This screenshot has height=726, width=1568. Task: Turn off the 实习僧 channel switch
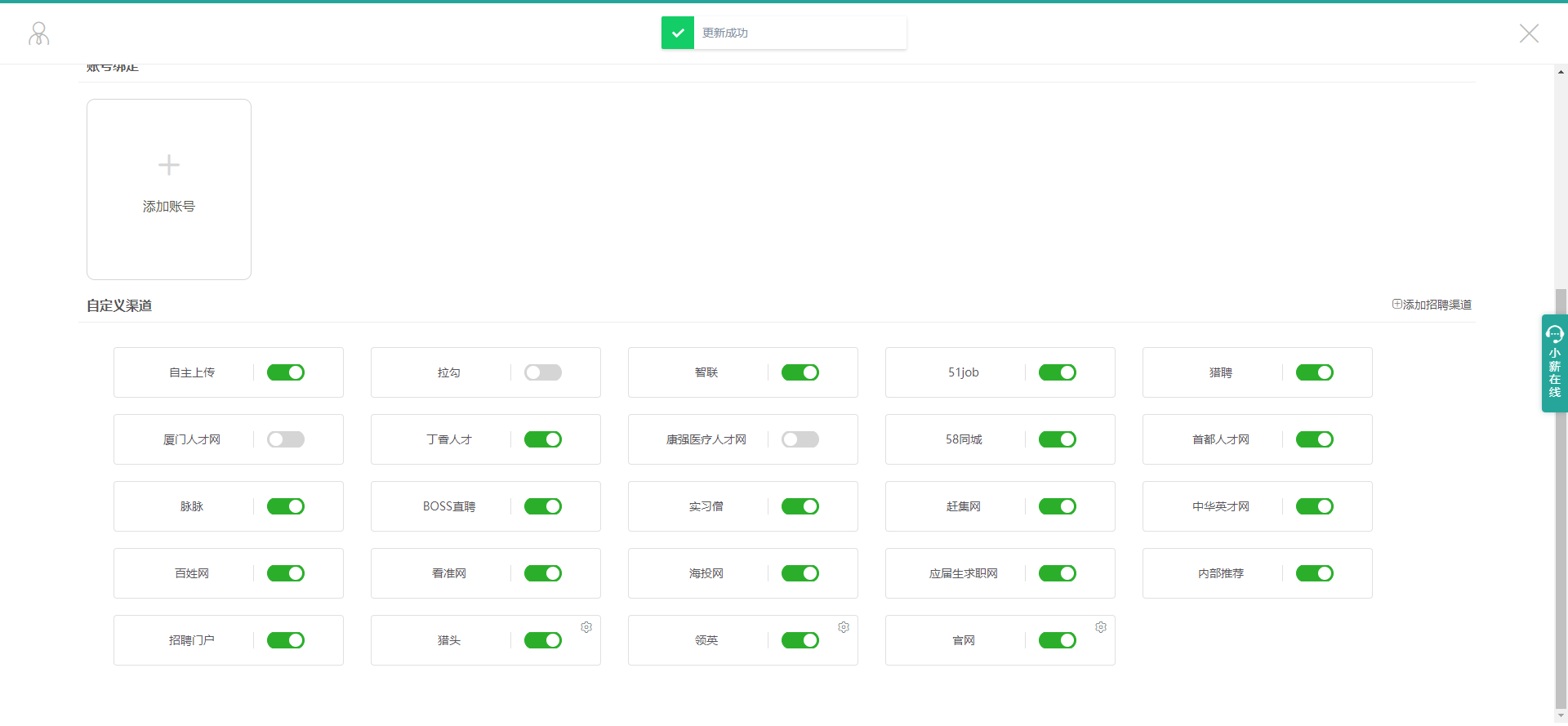tap(800, 506)
